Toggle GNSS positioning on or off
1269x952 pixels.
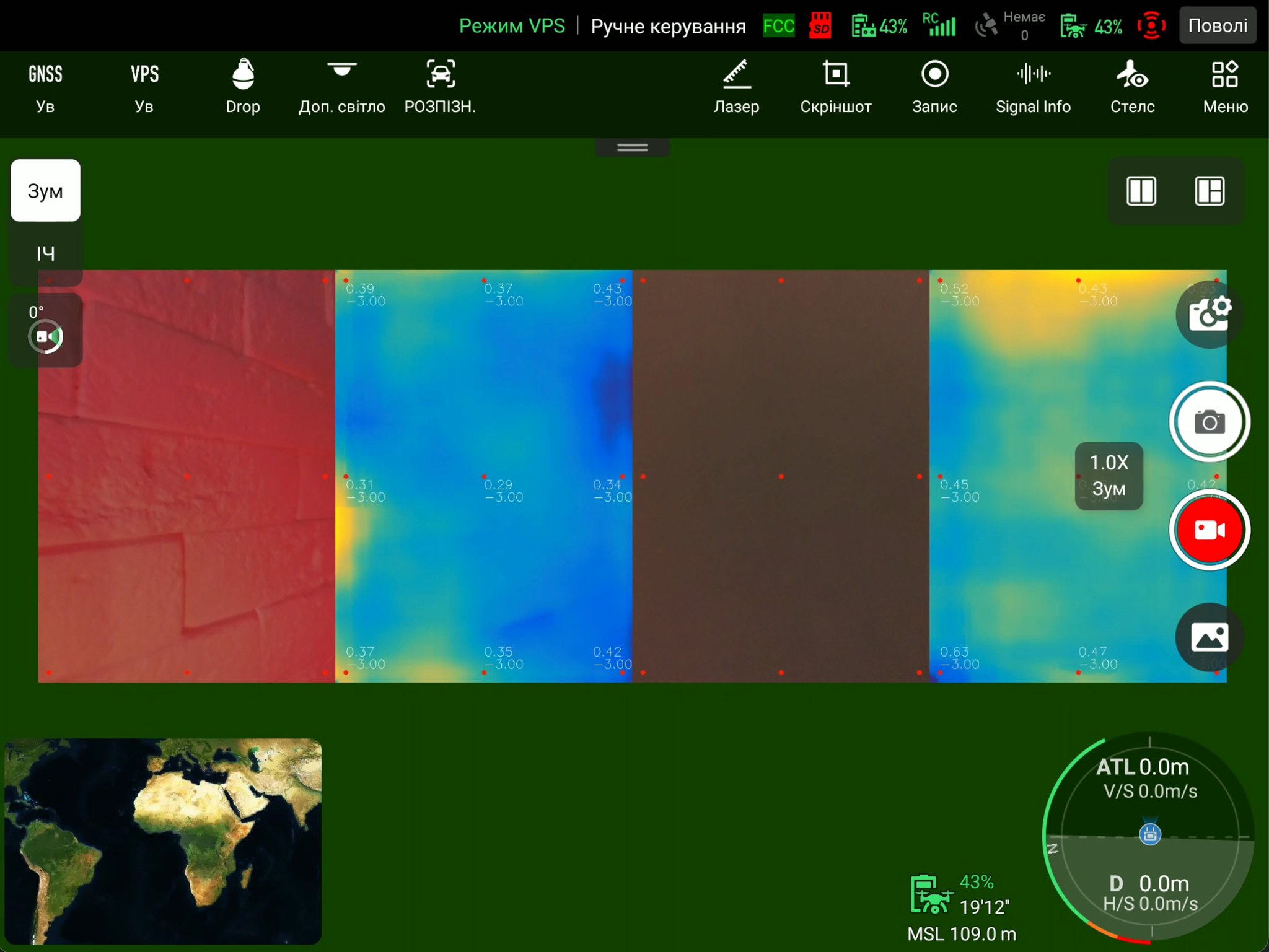[x=45, y=87]
